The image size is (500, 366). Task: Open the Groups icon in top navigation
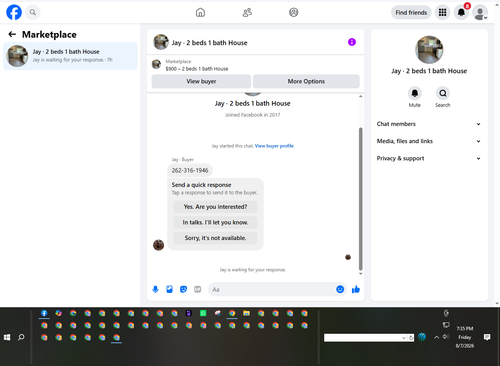tap(294, 13)
